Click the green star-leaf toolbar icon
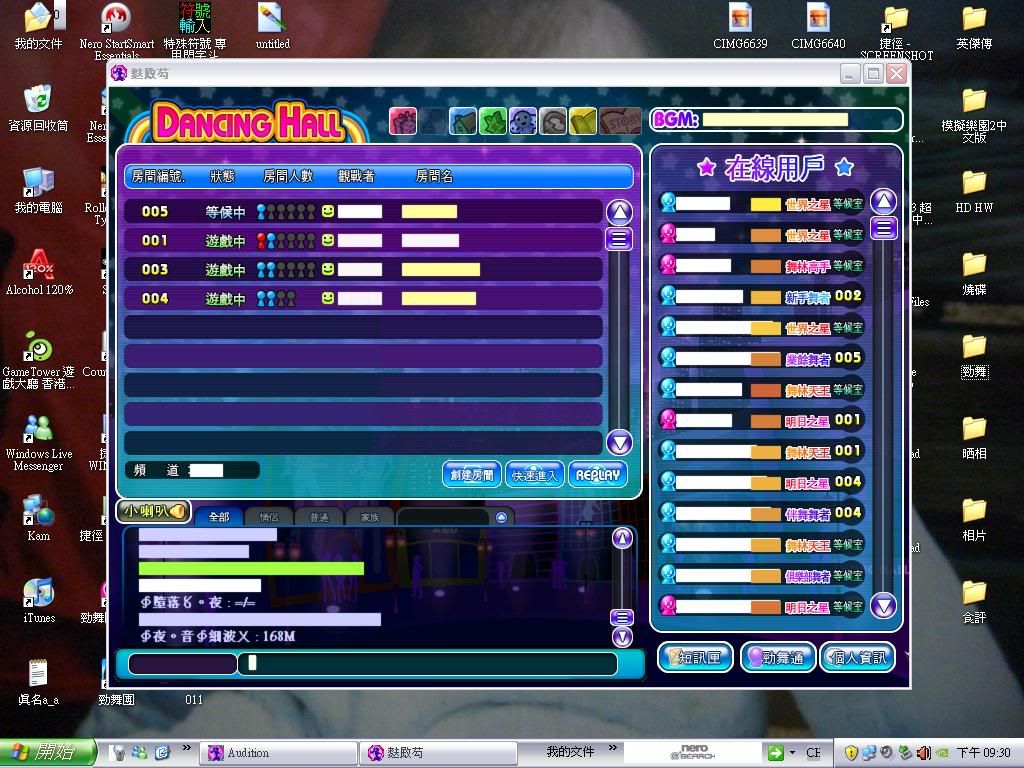Viewport: 1024px width, 768px height. [x=493, y=121]
